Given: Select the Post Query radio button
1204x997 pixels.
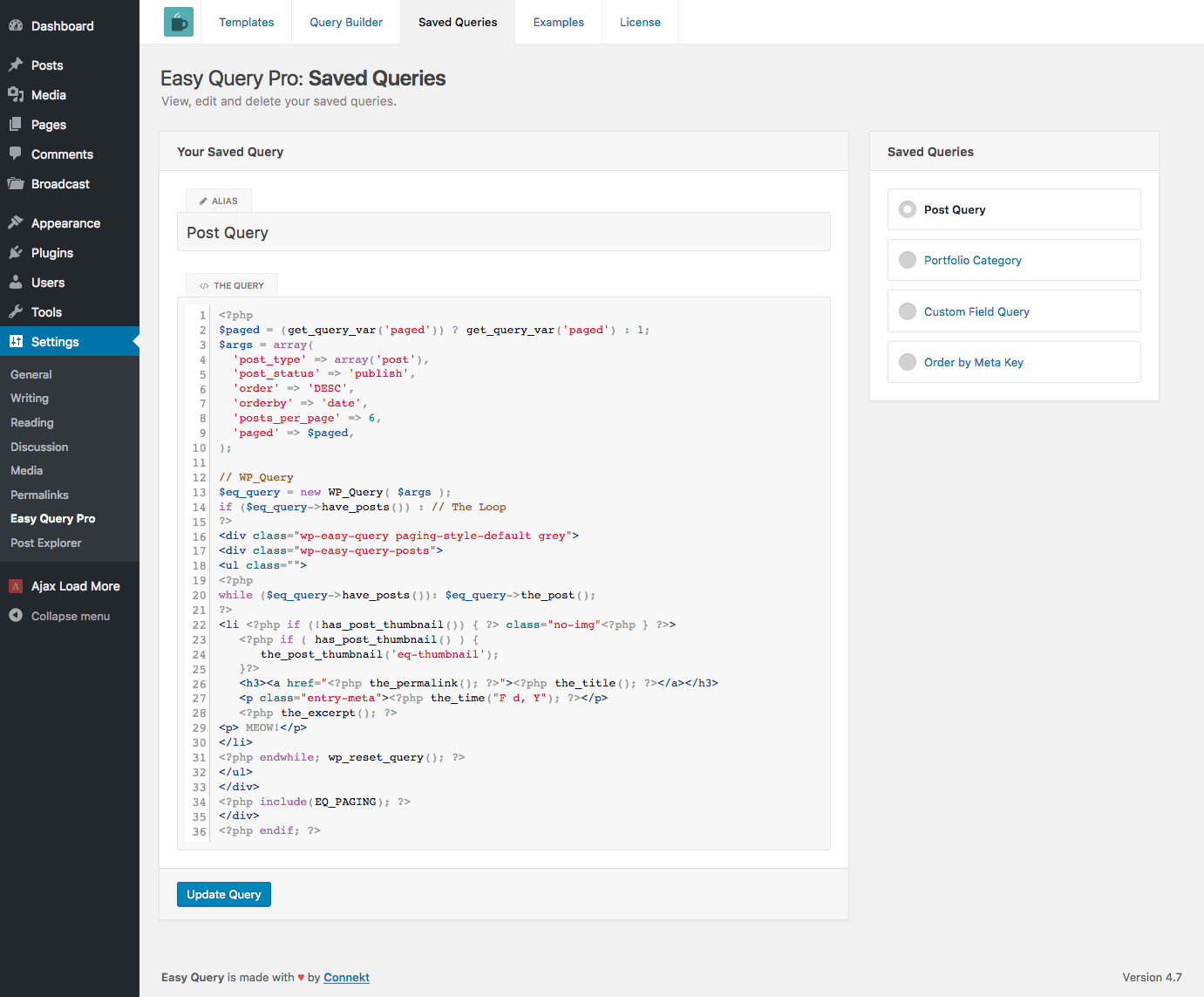Looking at the screenshot, I should tap(908, 209).
